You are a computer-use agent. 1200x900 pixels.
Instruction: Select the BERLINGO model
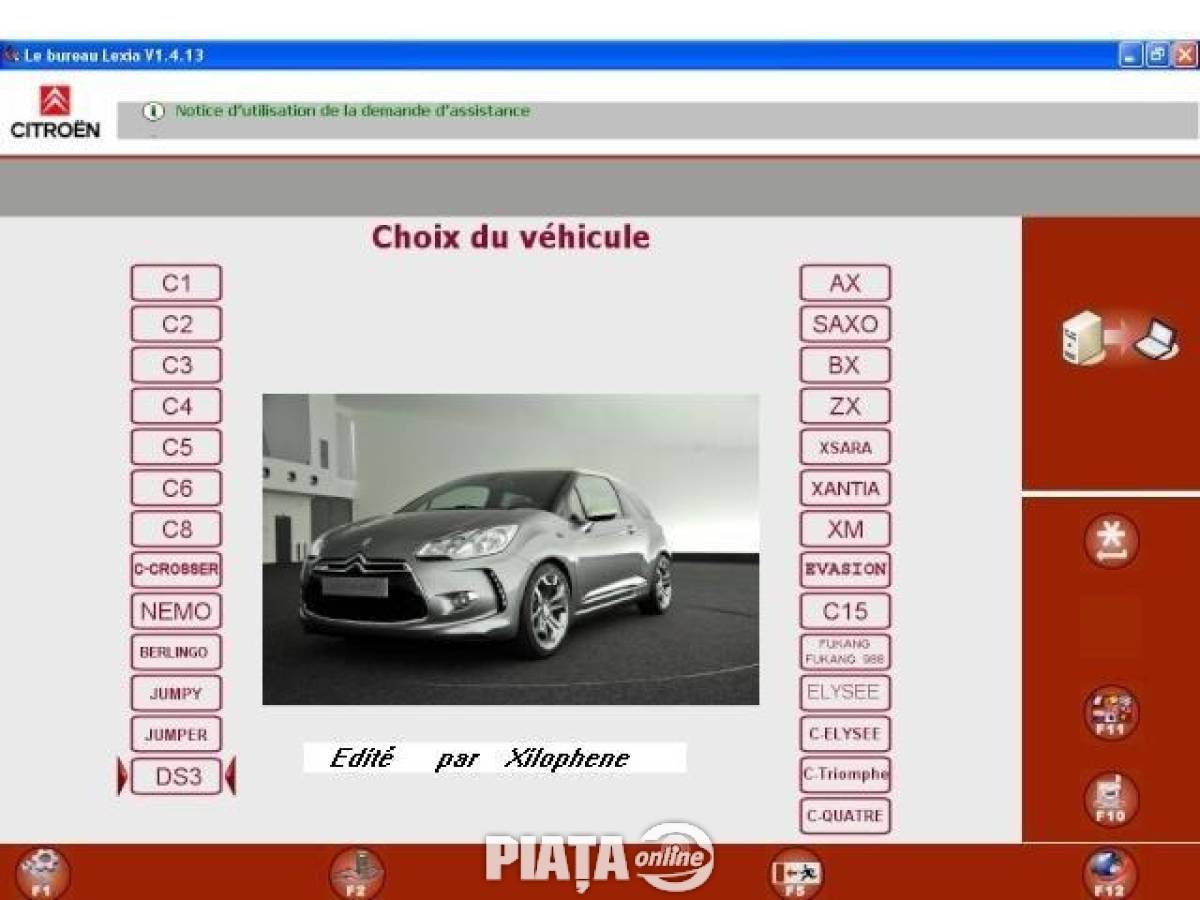point(176,652)
